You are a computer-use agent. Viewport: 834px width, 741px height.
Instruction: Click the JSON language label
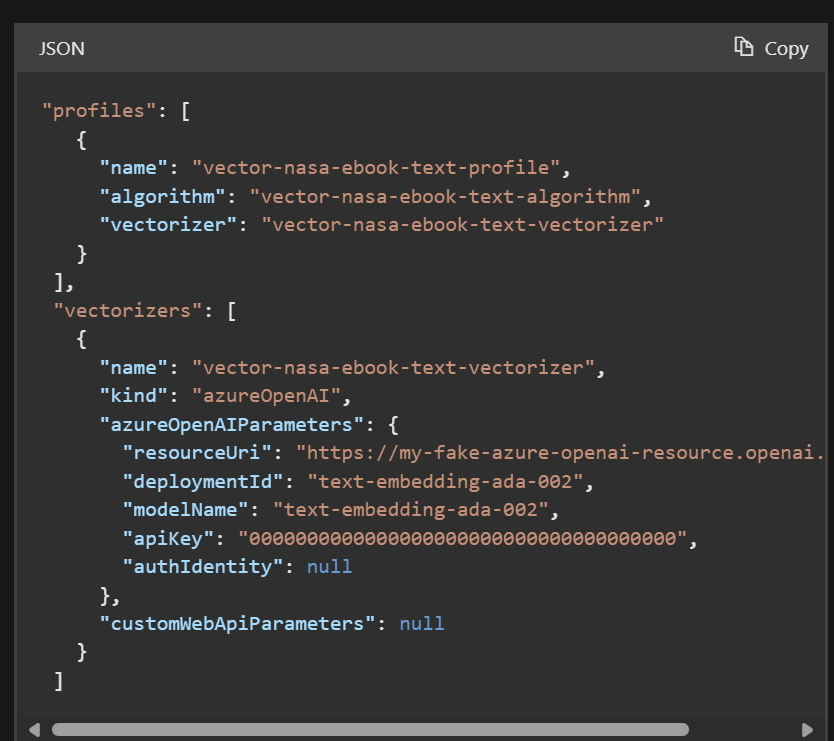coord(62,49)
